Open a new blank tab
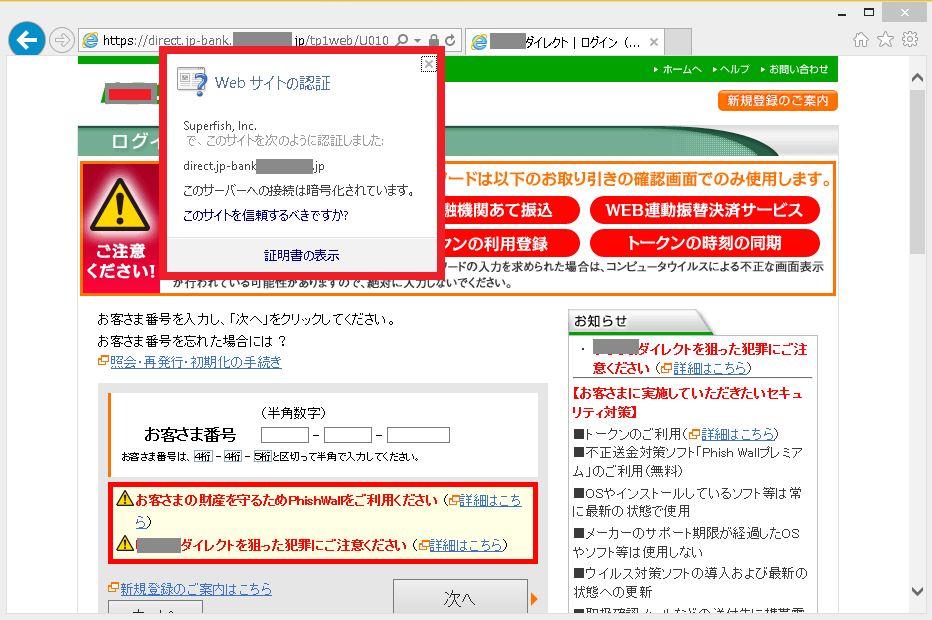Image resolution: width=932 pixels, height=620 pixels. [x=678, y=42]
